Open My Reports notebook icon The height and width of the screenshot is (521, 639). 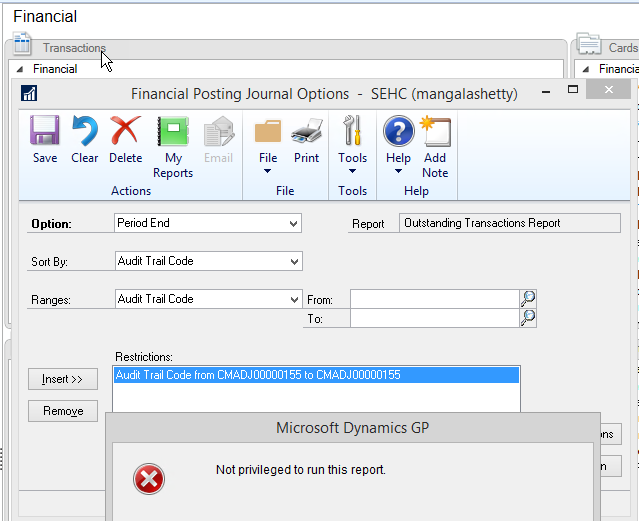click(x=173, y=131)
